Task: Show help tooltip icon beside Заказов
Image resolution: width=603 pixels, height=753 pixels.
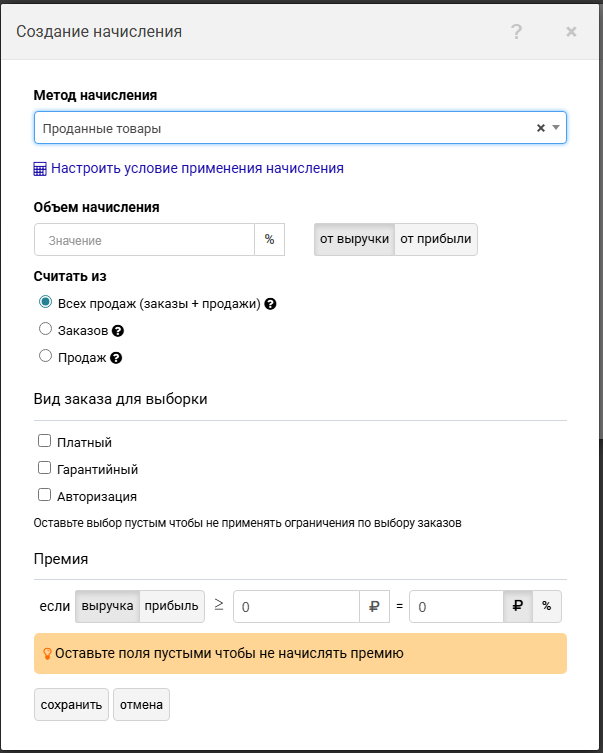Action: [118, 331]
